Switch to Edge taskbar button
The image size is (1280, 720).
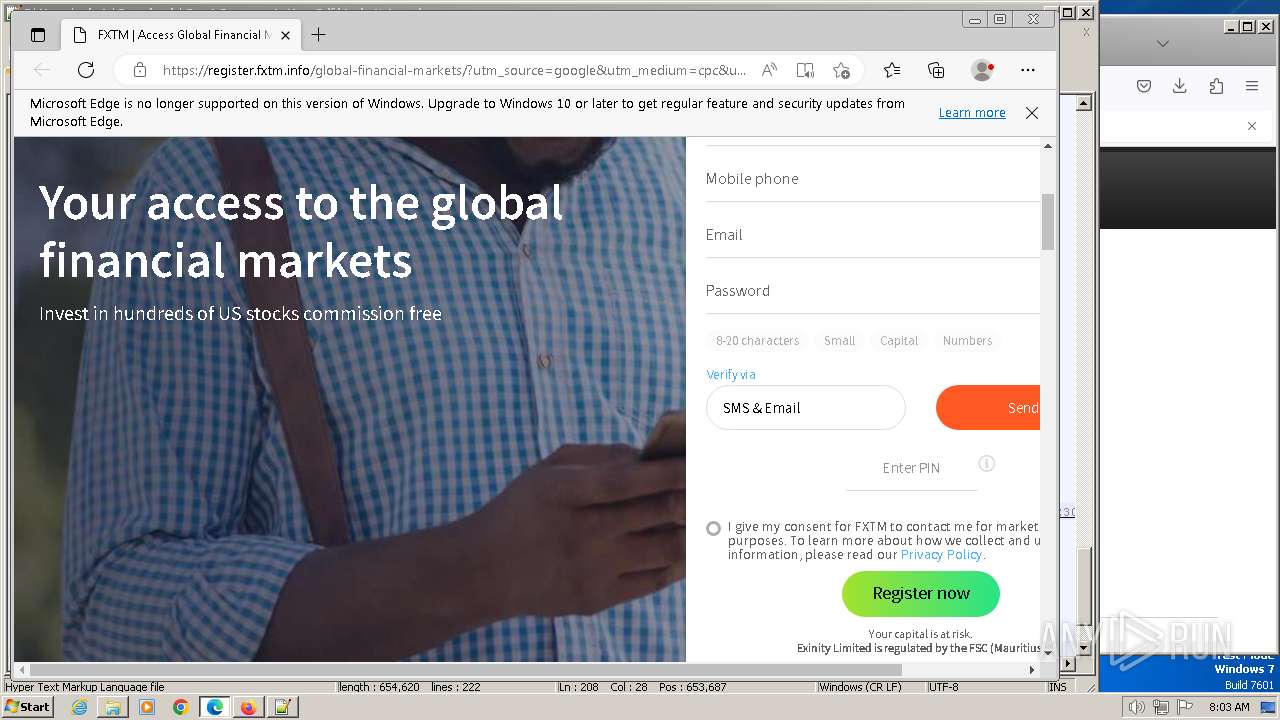(x=214, y=707)
